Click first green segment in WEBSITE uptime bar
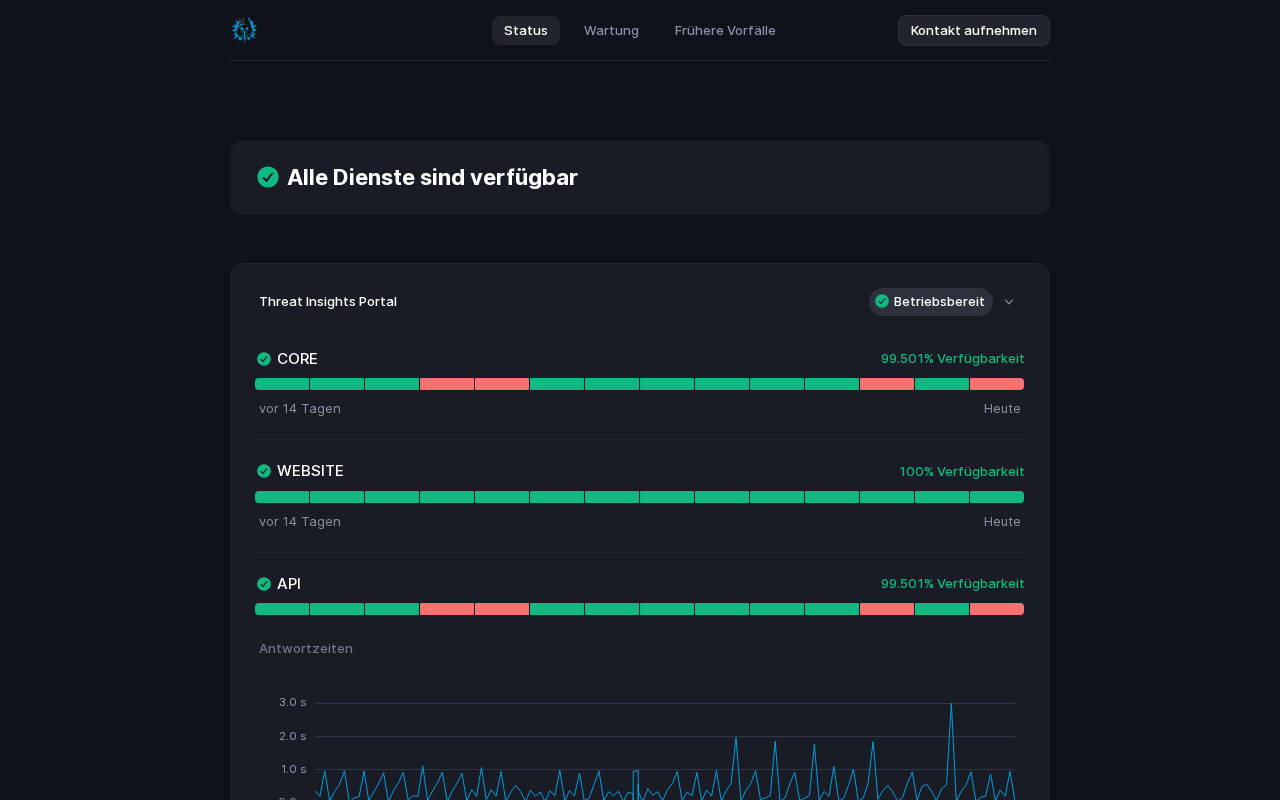The height and width of the screenshot is (800, 1280). click(x=282, y=497)
